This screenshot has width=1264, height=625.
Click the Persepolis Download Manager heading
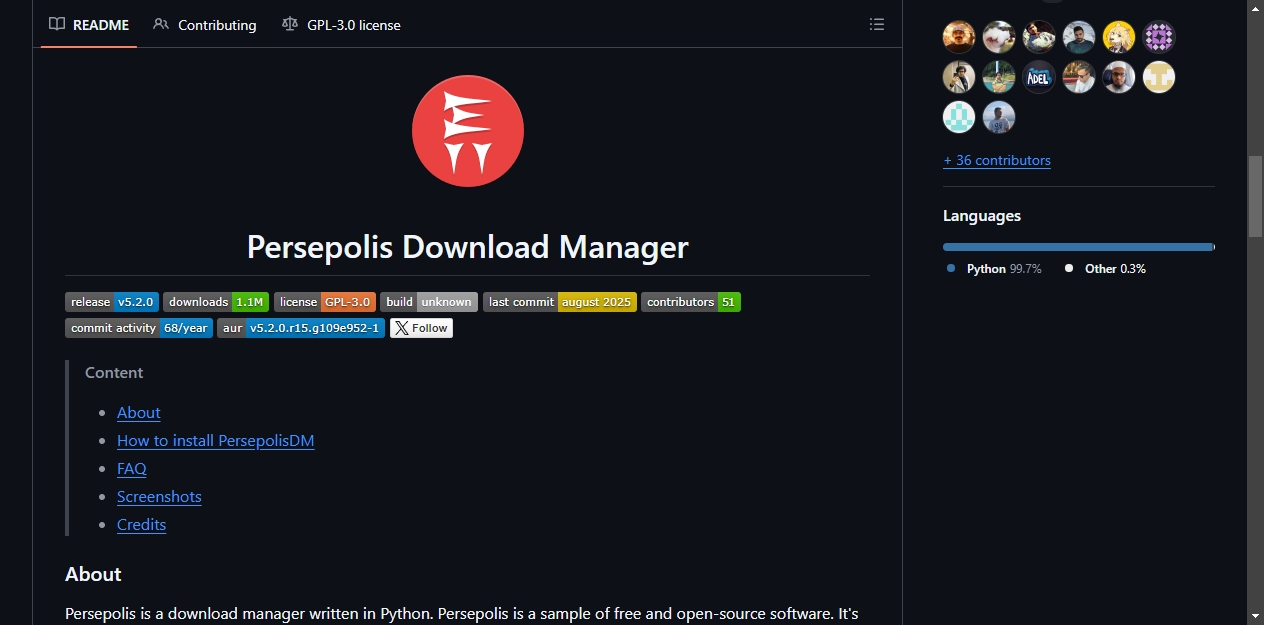click(468, 247)
